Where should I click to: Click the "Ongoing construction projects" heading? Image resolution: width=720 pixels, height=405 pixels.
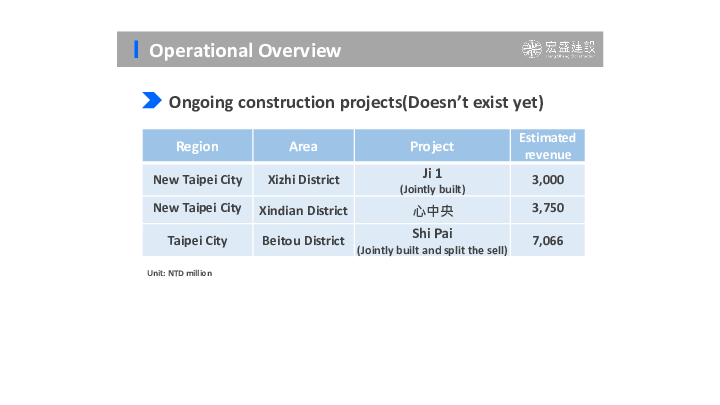click(x=355, y=101)
